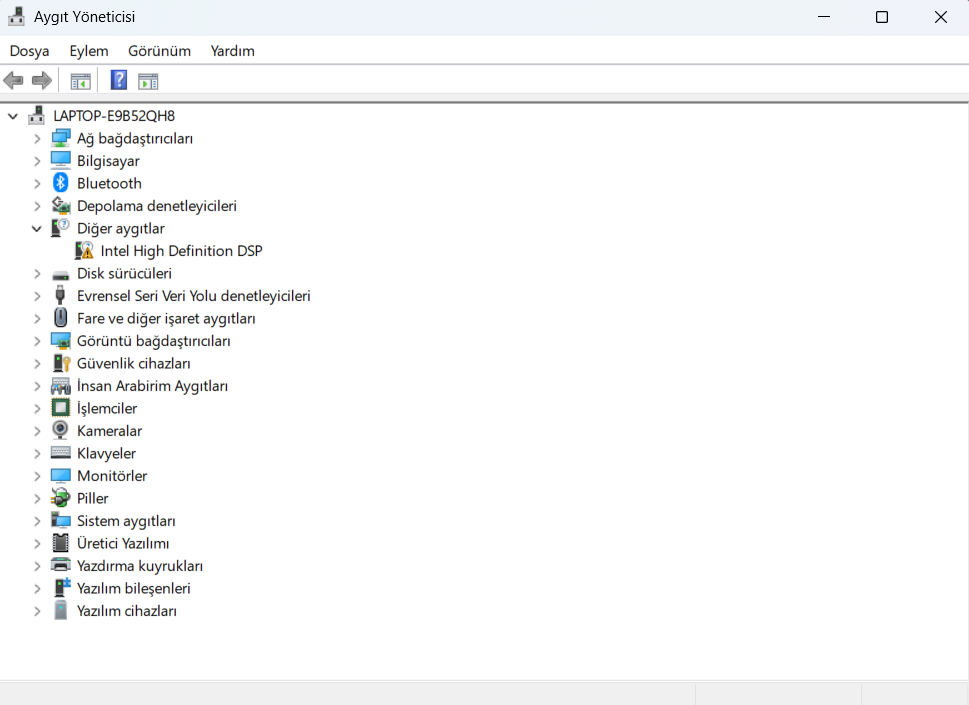Click the Depolama denetleyicileri icon
This screenshot has width=969, height=705.
[61, 206]
